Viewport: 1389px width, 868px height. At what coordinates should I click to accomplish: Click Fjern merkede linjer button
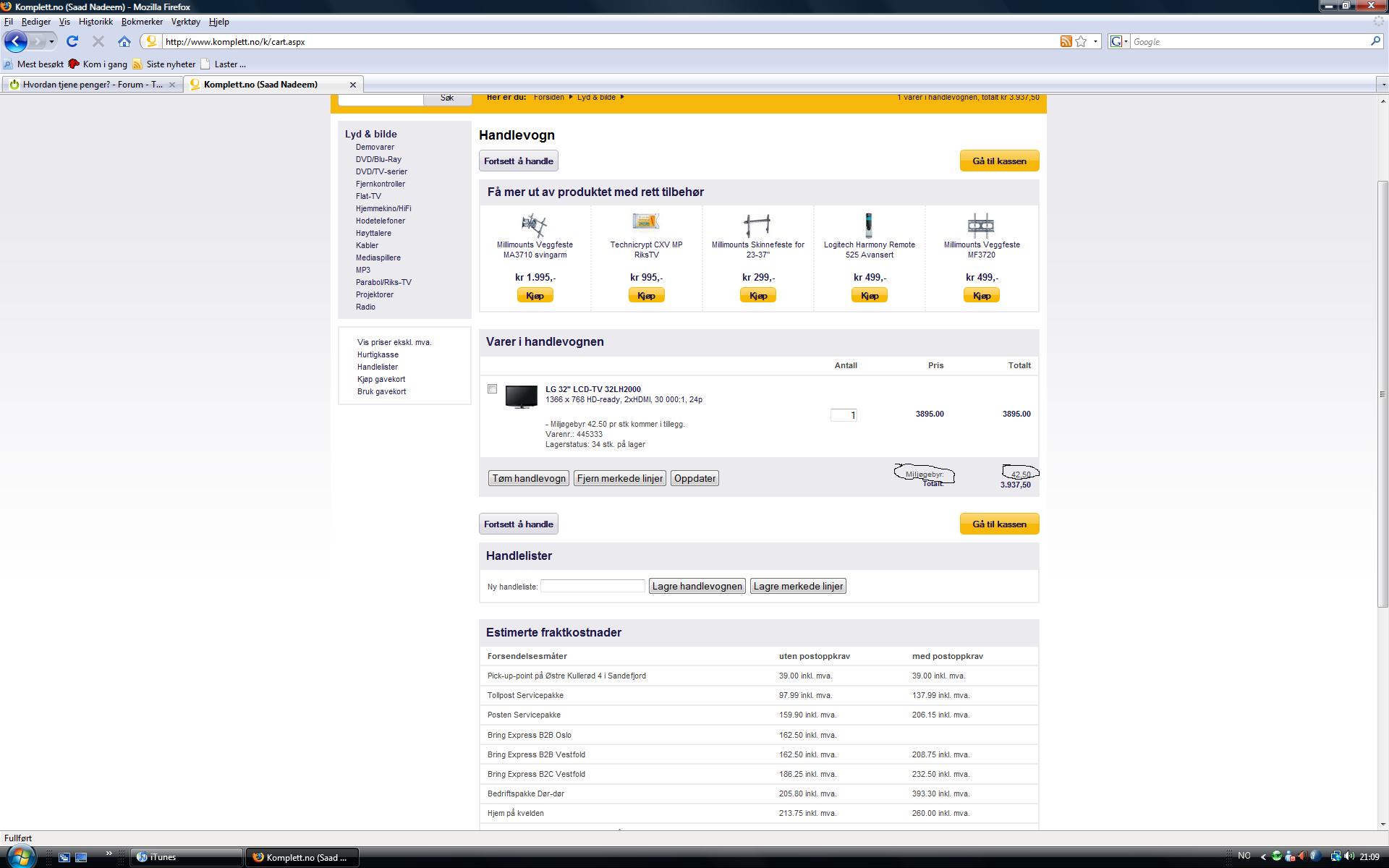[619, 478]
